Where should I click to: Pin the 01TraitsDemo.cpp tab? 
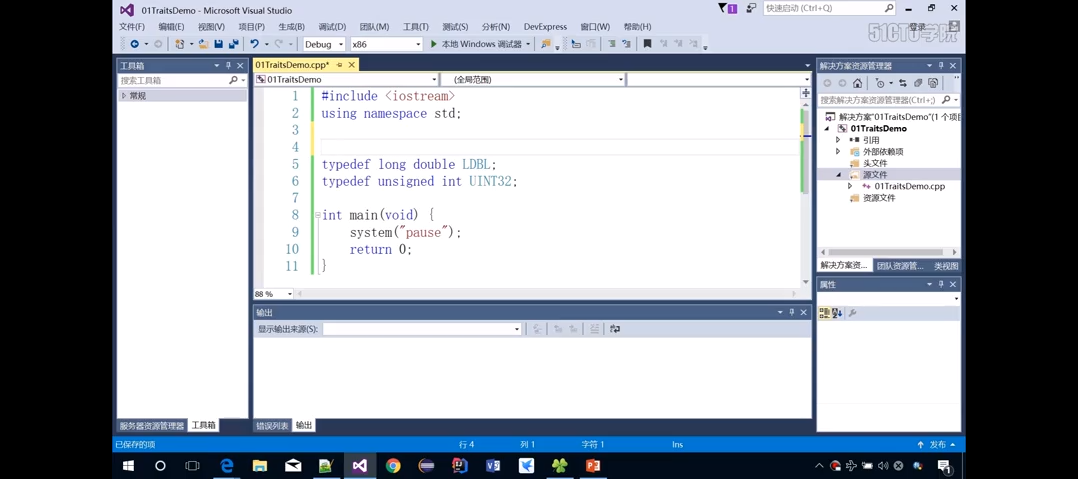click(340, 65)
